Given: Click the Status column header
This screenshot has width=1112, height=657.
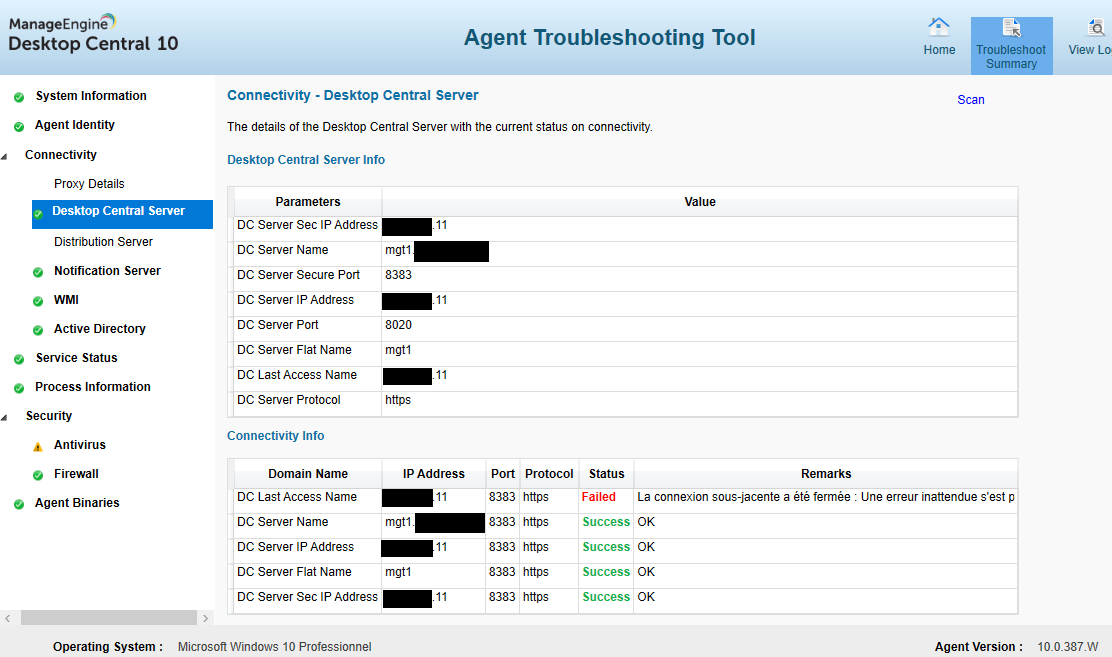Looking at the screenshot, I should [606, 474].
